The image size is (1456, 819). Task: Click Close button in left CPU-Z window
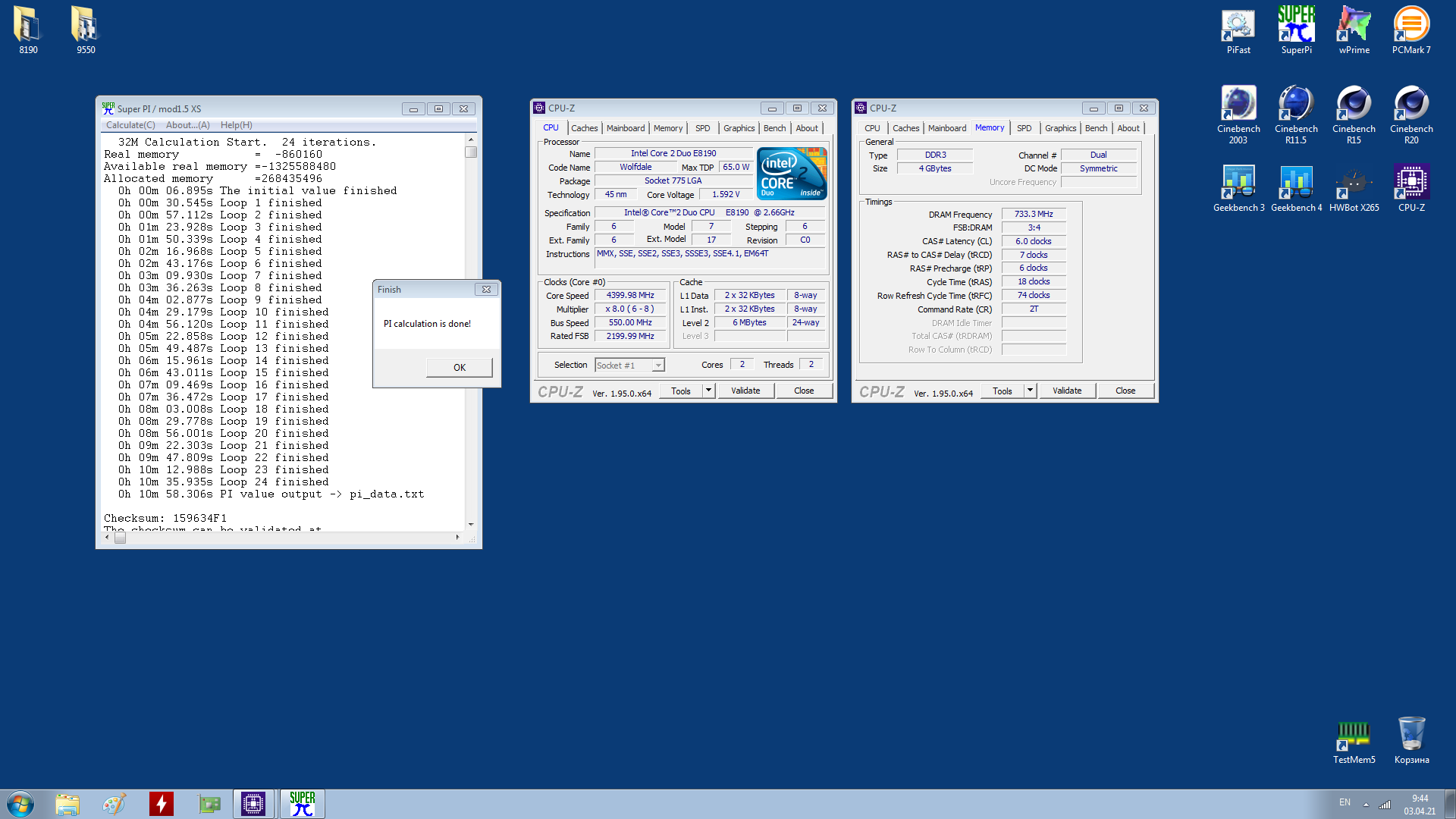coord(804,391)
